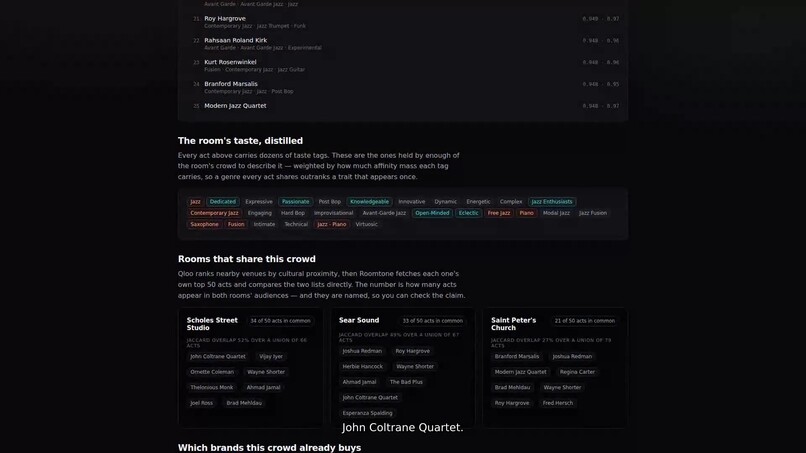Open the Branford Marsalis ranked row
Screen dimensions: 806x453
[x=402, y=87]
